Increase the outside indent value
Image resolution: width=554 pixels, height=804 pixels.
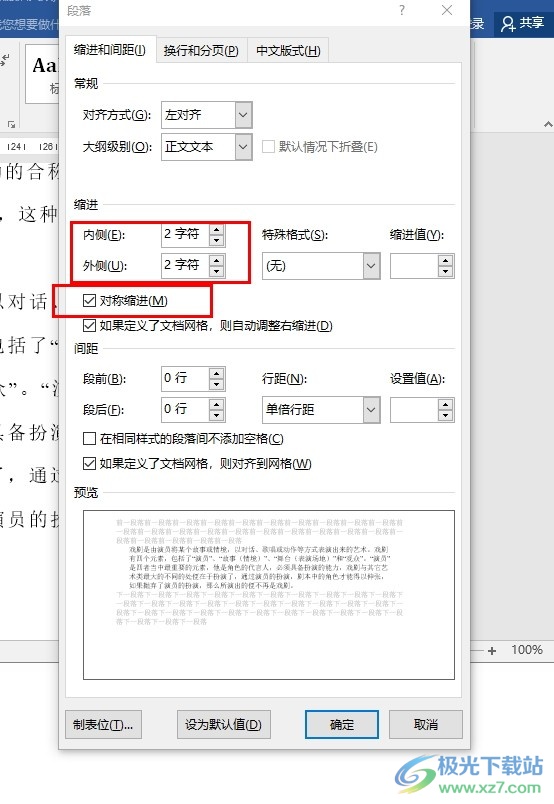coord(216,260)
